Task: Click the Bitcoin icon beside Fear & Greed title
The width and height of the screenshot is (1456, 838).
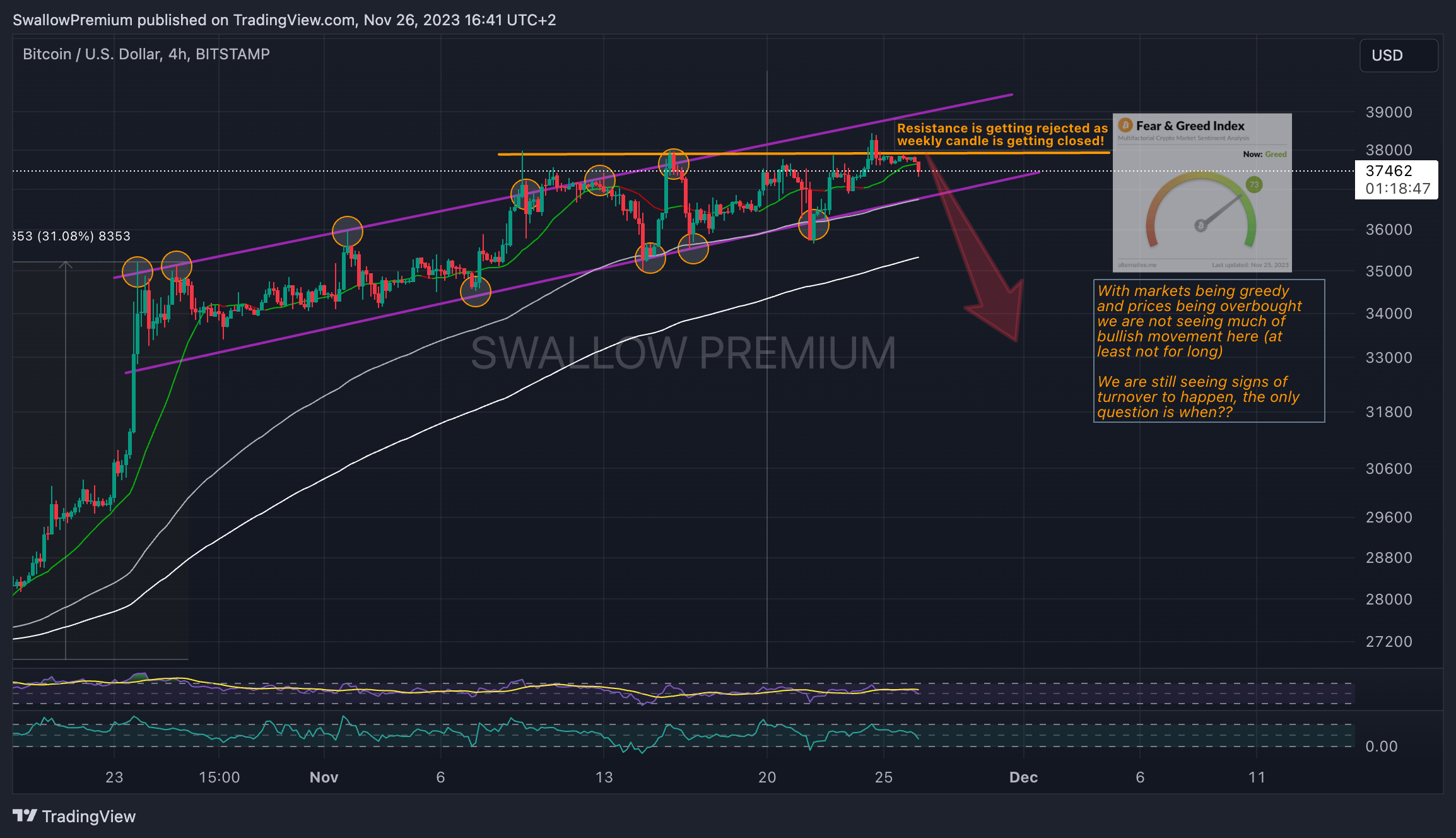Action: coord(1125,126)
